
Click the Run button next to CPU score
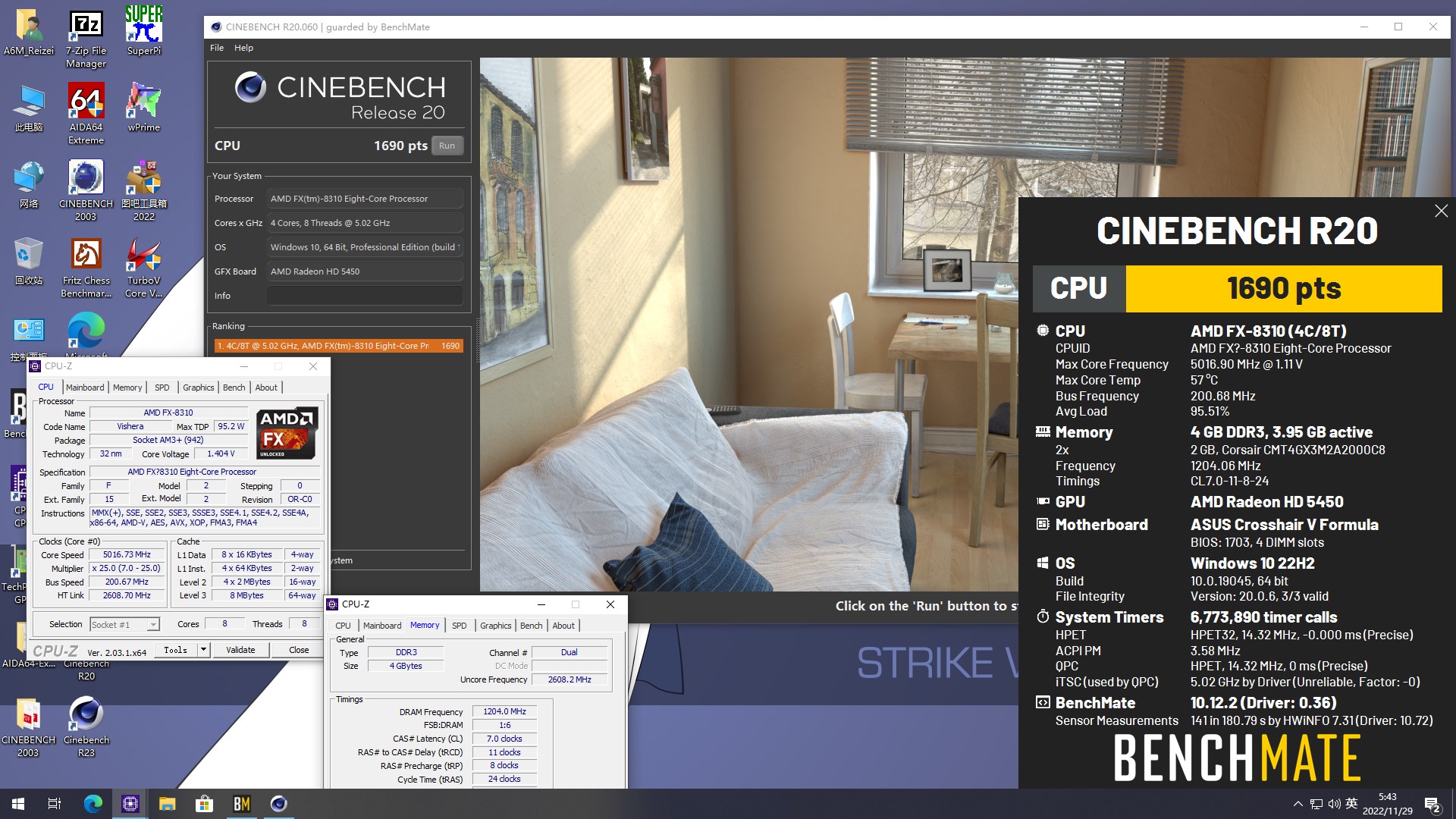447,146
